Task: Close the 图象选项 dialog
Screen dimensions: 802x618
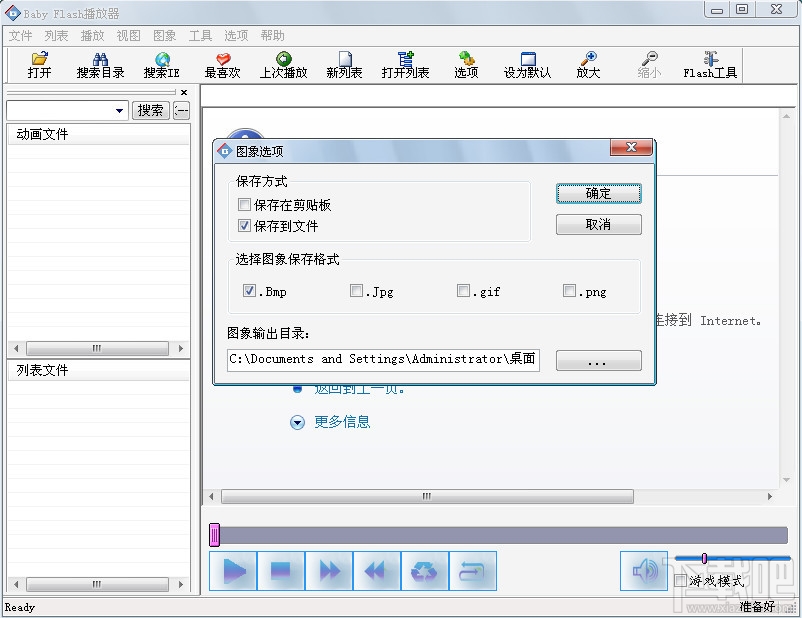Action: point(631,147)
